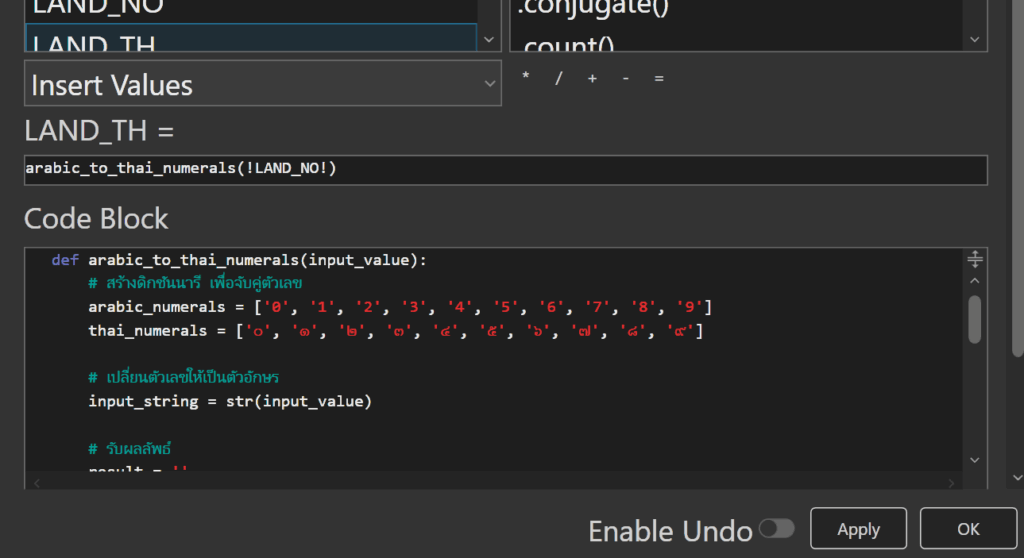Insert the equals sign operator
This screenshot has width=1024, height=558.
coord(659,79)
